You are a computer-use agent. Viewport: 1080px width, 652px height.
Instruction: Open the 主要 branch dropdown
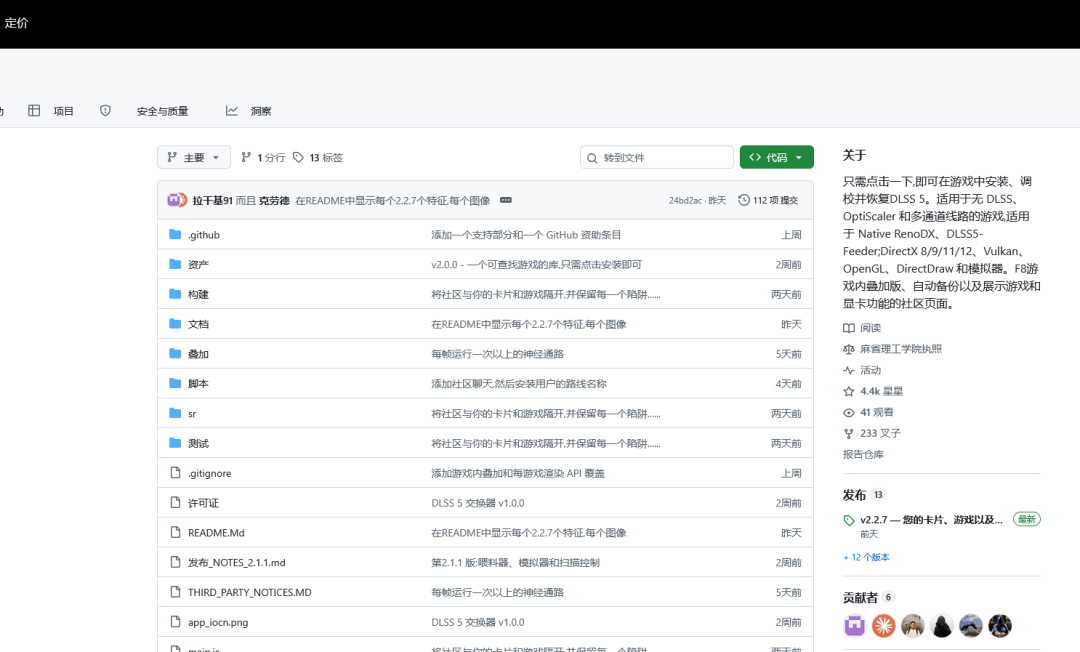point(194,157)
